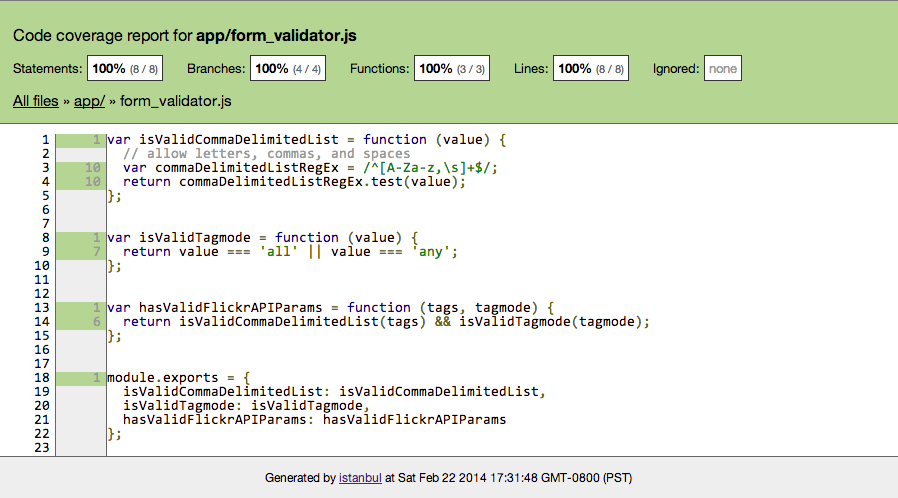898x498 pixels.
Task: Click the commaDelimitedListRegEx regex pattern text
Action: click(x=430, y=168)
